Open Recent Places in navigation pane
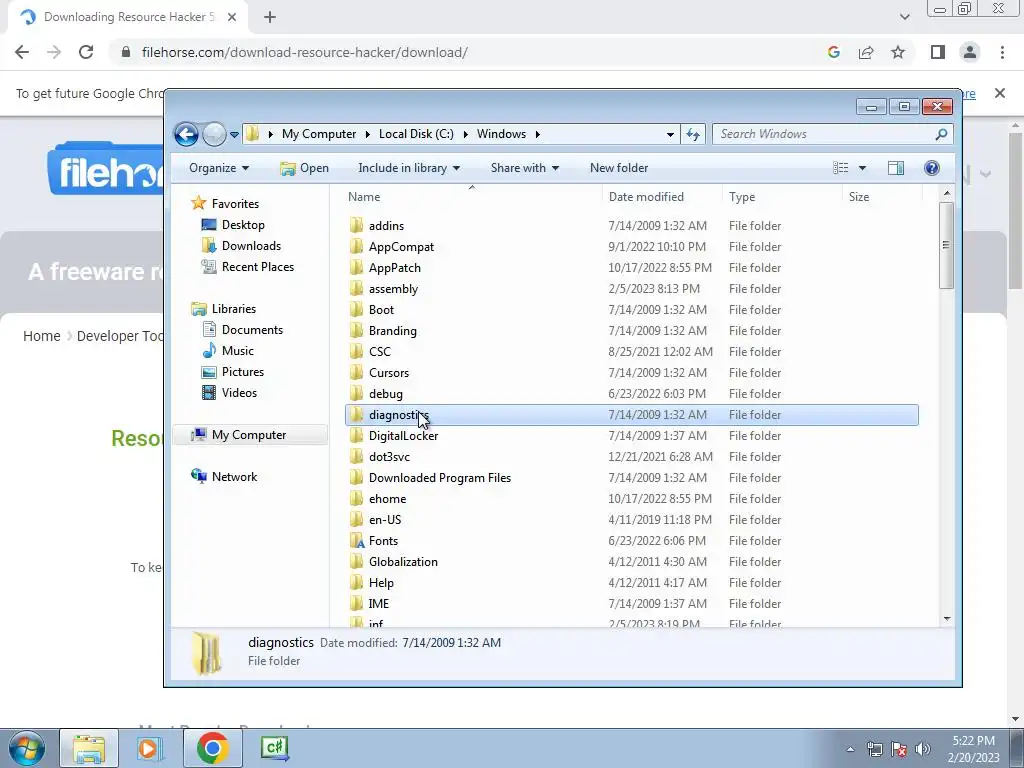 pos(257,266)
